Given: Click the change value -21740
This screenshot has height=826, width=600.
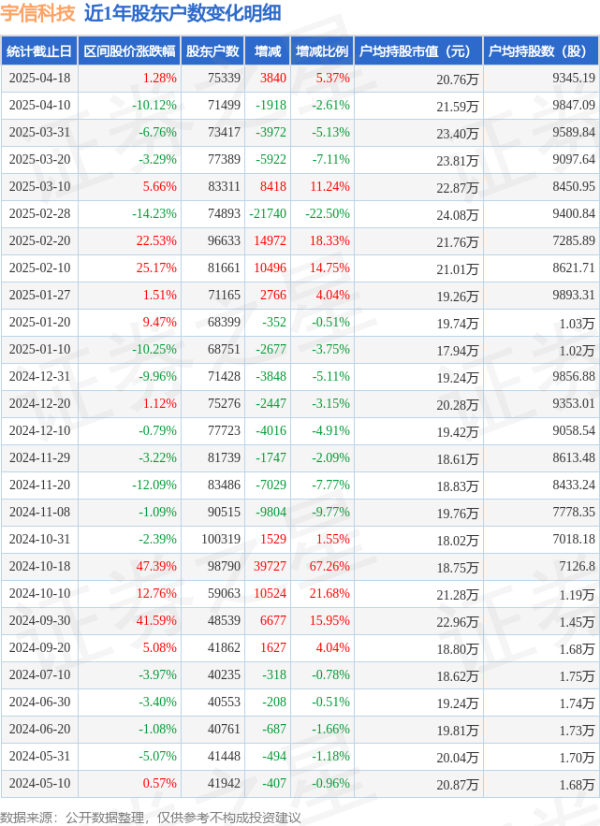Looking at the screenshot, I should (x=268, y=214).
